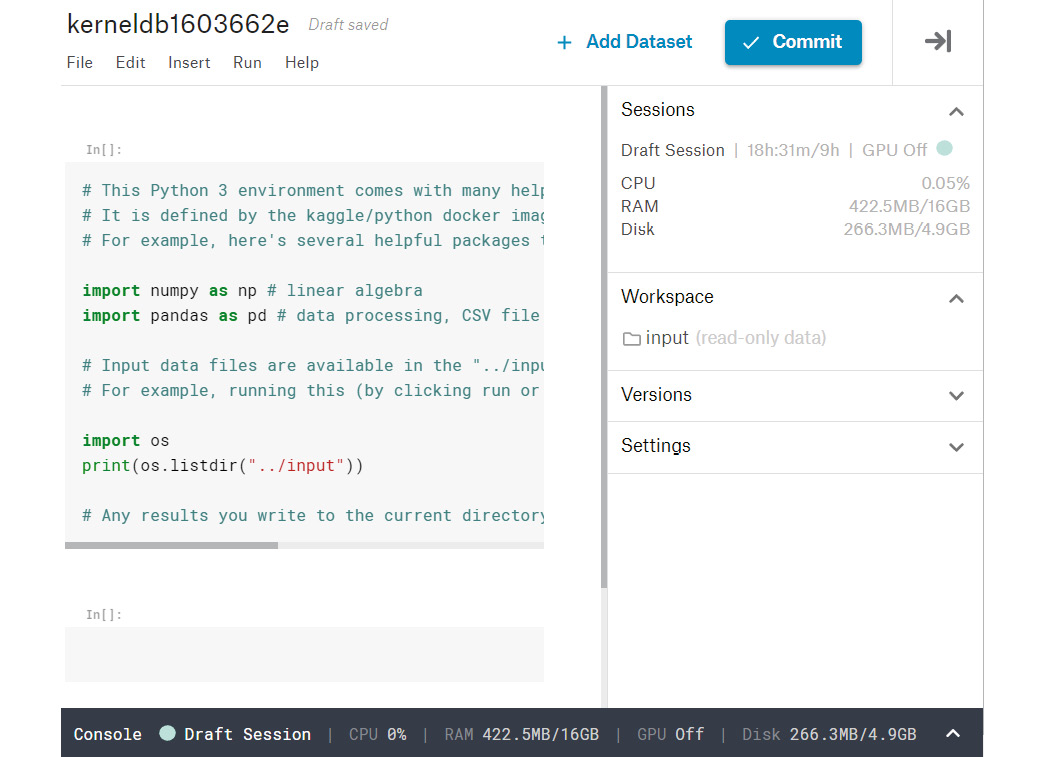The width and height of the screenshot is (1046, 757).
Task: Click the RAM 422.5MB/16GB value in Sessions
Action: point(909,207)
